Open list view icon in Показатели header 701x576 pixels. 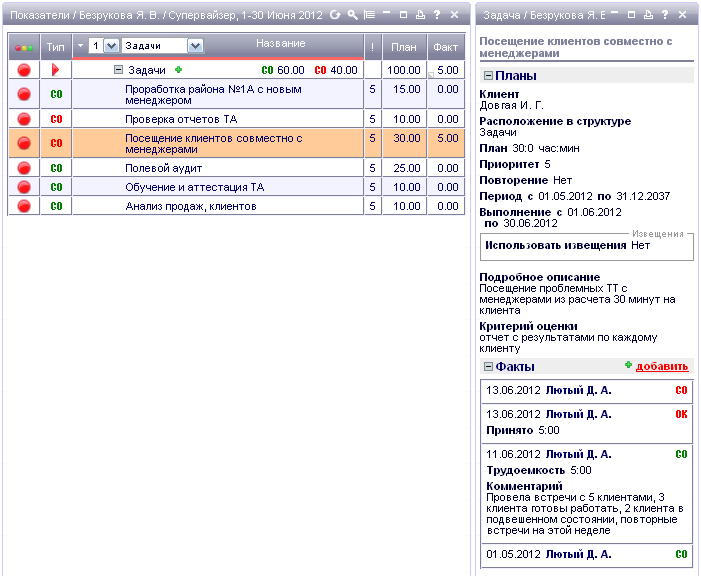[369, 15]
